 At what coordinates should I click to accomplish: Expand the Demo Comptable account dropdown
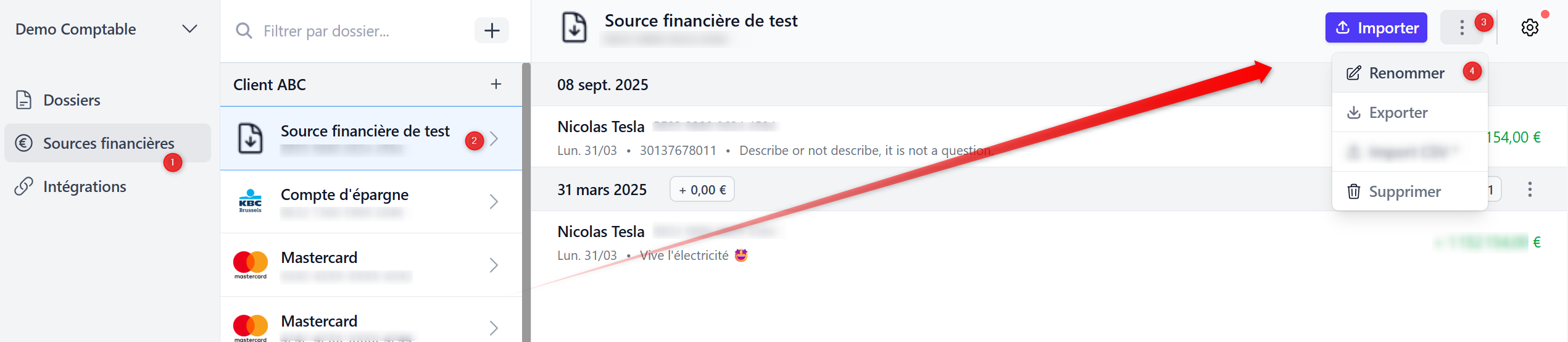pos(189,29)
